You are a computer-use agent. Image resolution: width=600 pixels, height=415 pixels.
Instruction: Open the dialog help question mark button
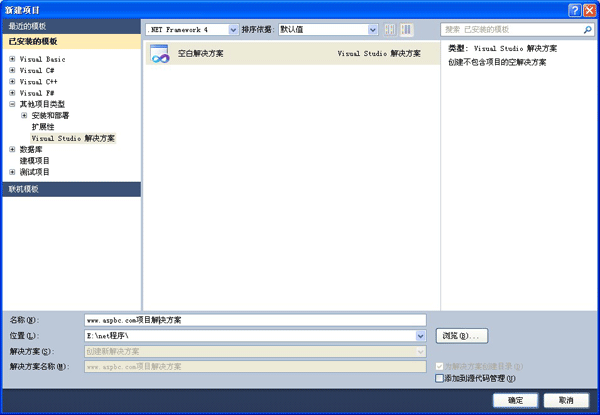click(x=574, y=10)
